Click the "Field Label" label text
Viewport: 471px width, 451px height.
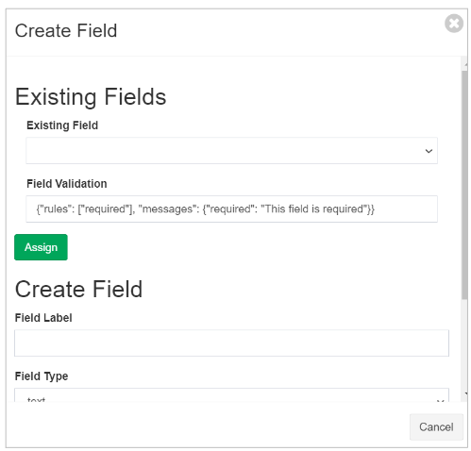(x=43, y=318)
